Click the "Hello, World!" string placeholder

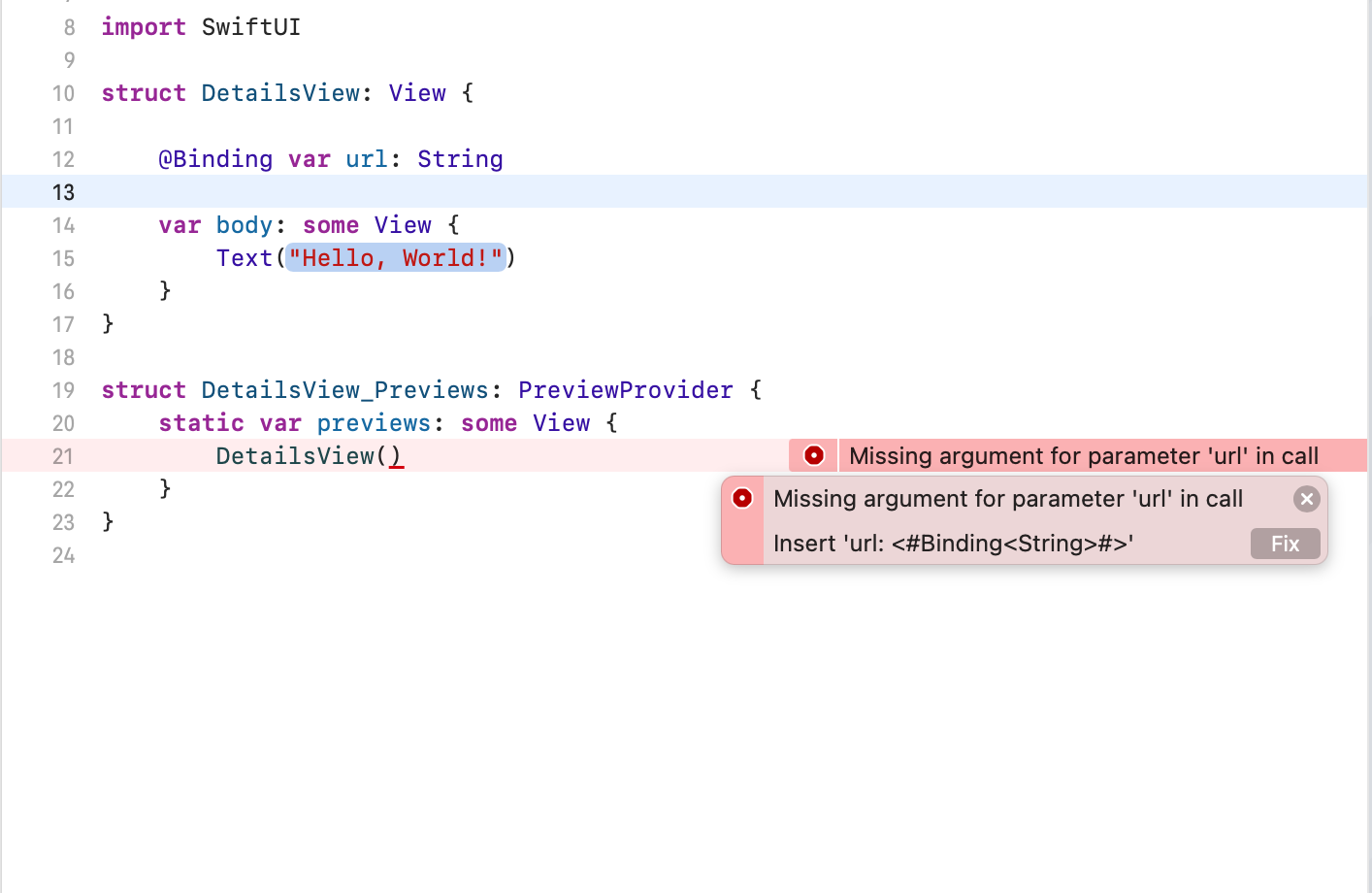coord(396,258)
